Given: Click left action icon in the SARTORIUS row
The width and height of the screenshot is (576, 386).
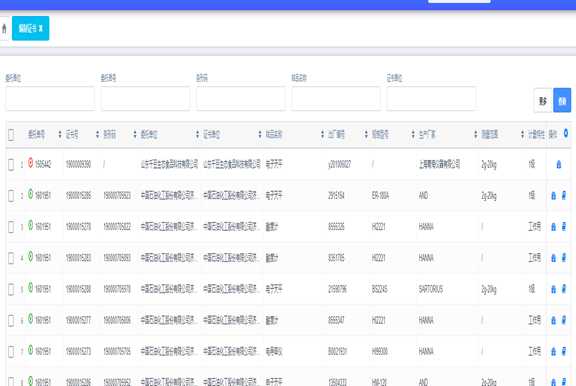Looking at the screenshot, I should pos(554,289).
